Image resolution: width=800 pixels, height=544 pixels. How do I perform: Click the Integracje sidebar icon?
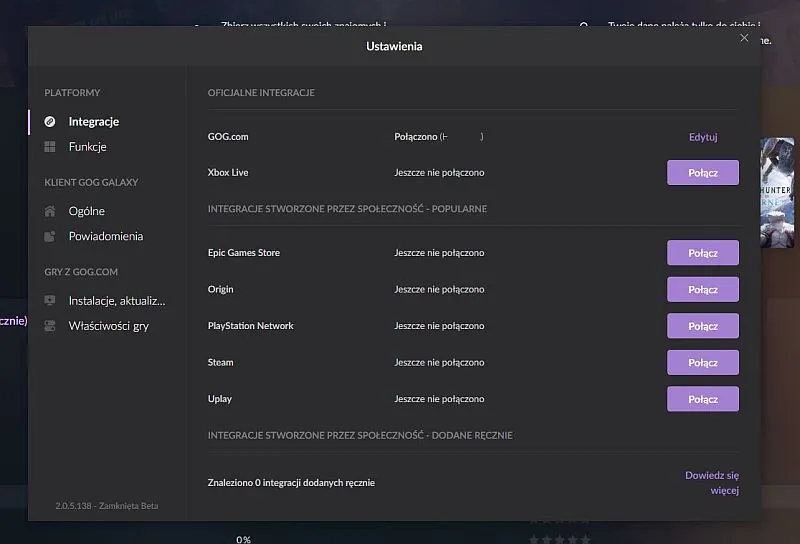pos(50,121)
